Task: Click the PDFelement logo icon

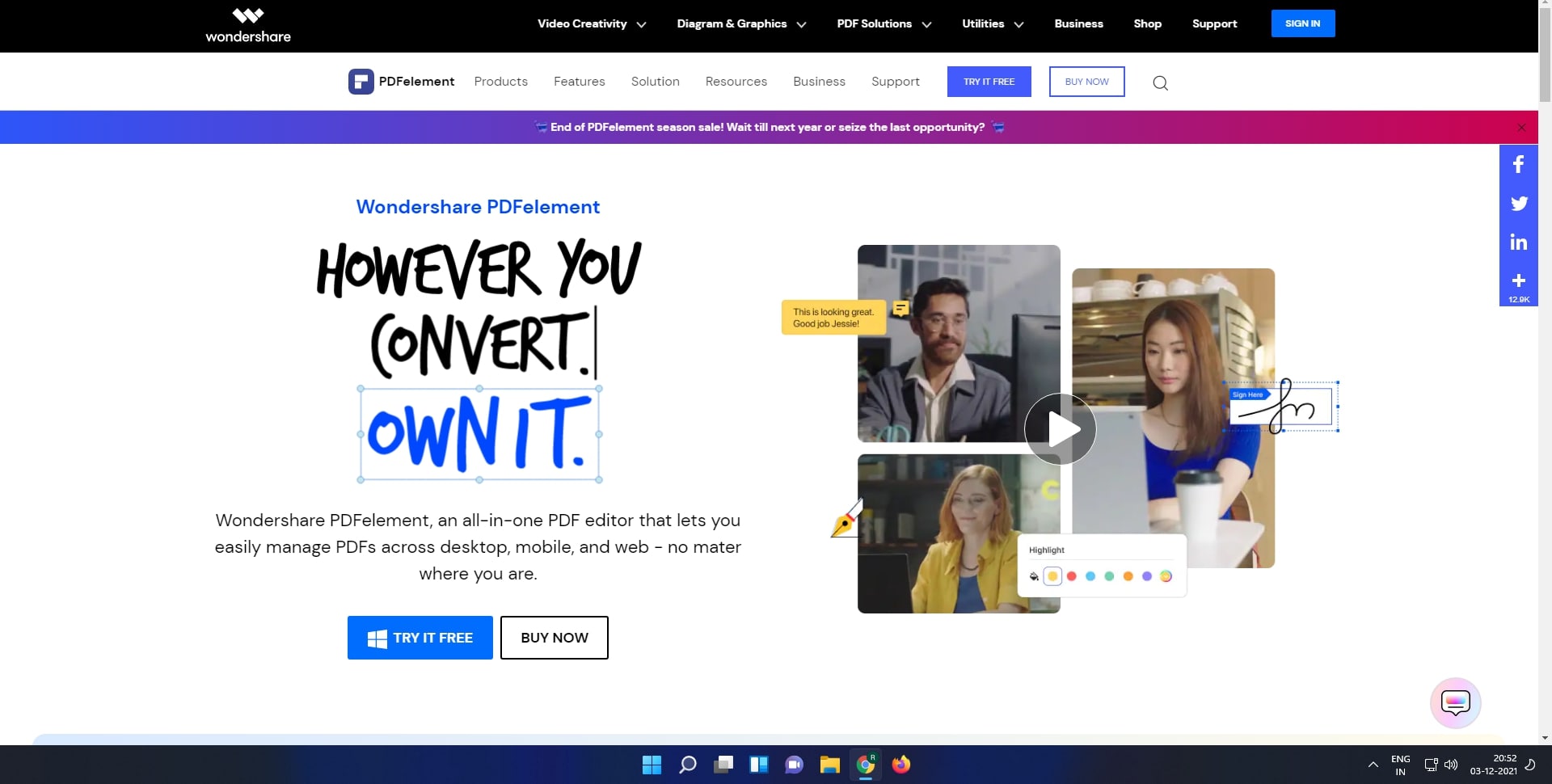Action: (361, 82)
